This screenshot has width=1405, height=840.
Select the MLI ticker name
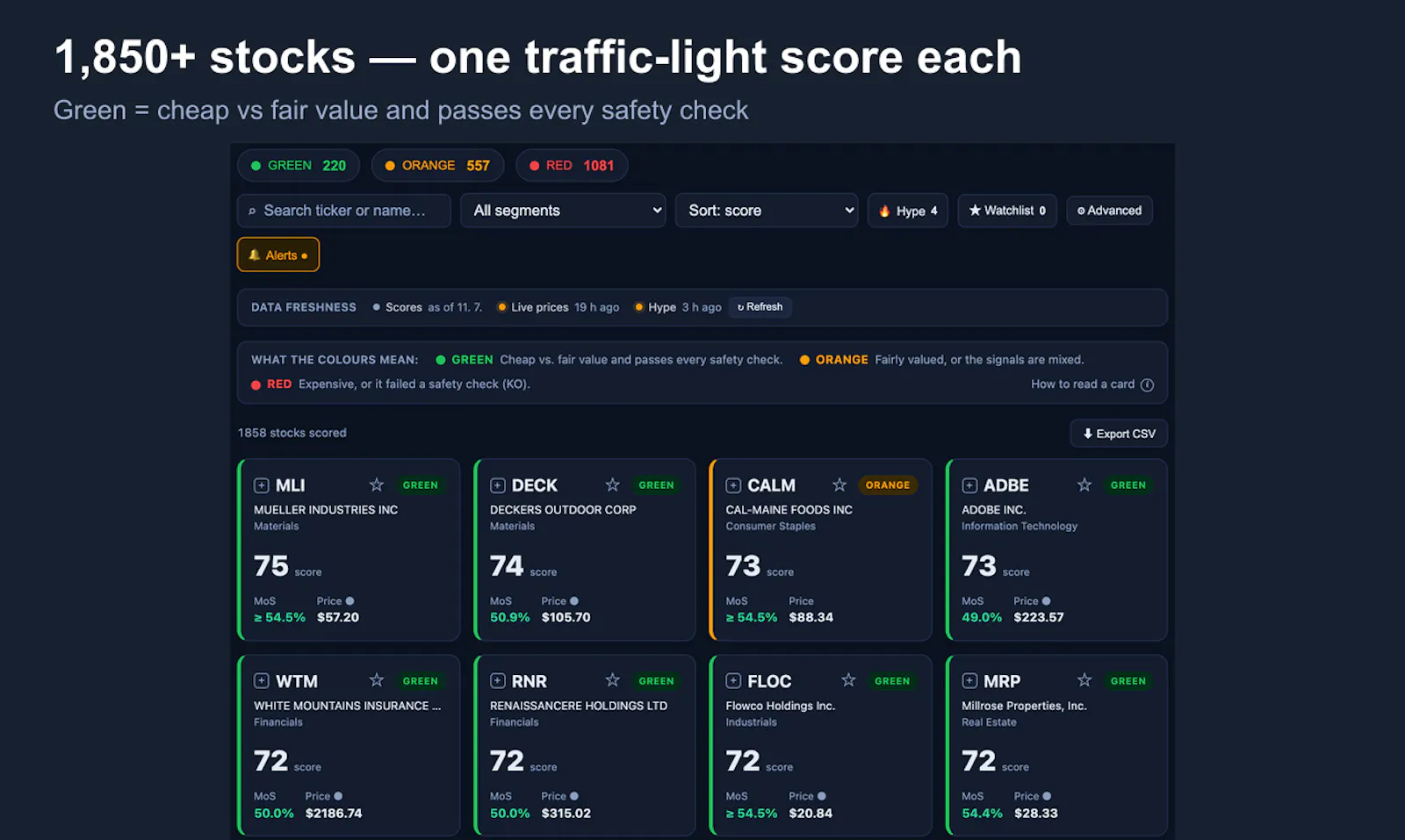pyautogui.click(x=291, y=485)
